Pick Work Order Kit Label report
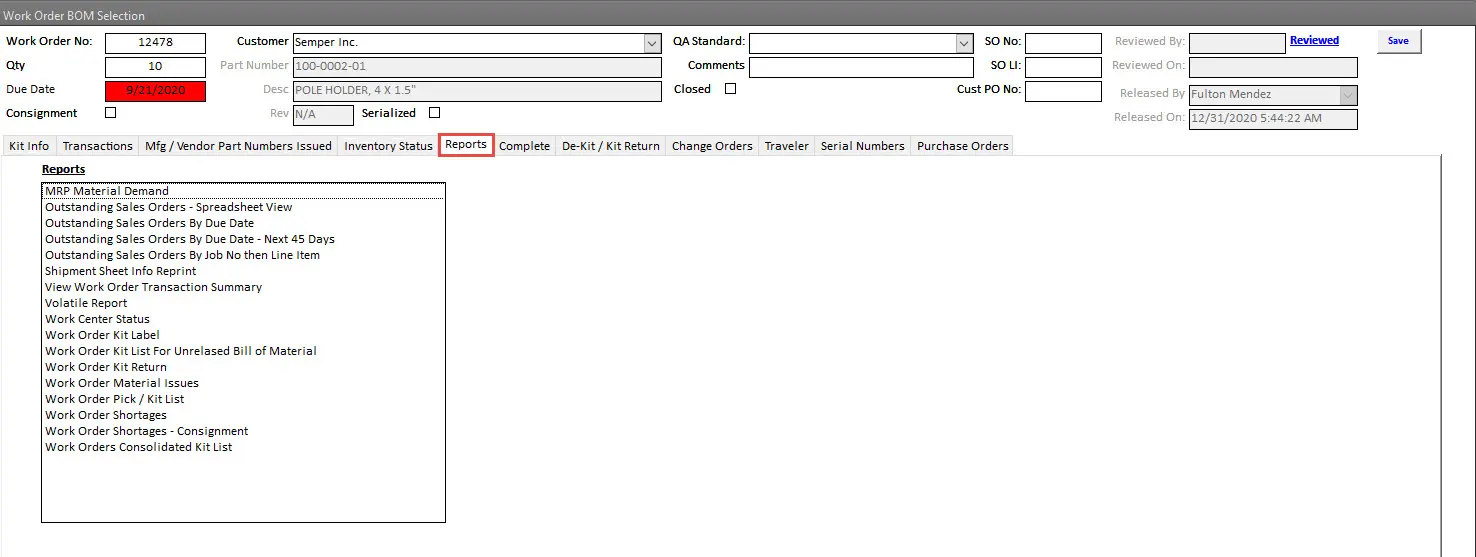Viewport: 1476px width, 557px height. click(x=102, y=335)
